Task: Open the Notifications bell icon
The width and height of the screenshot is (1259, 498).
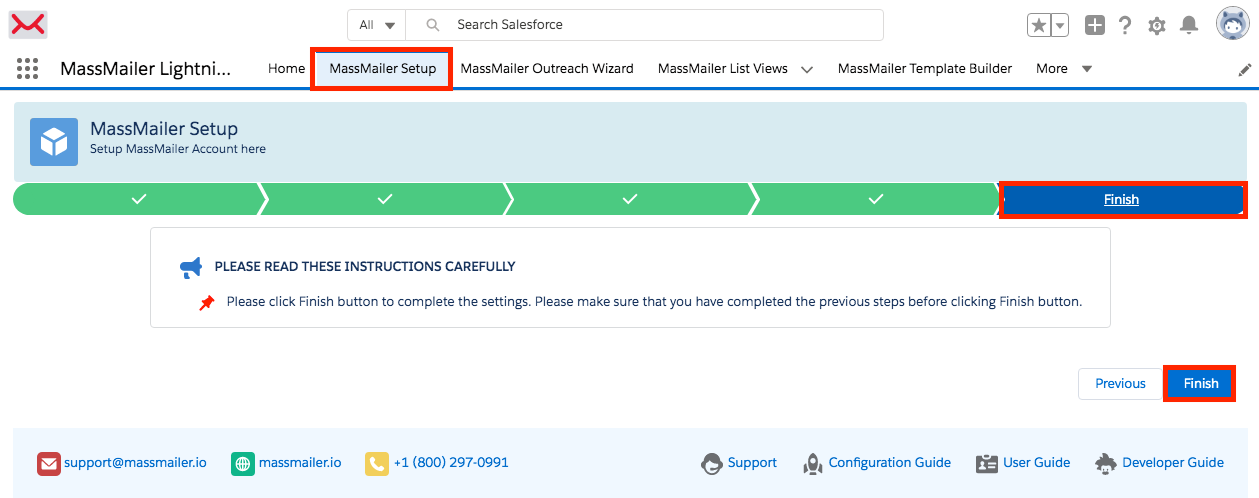Action: pos(1189,26)
